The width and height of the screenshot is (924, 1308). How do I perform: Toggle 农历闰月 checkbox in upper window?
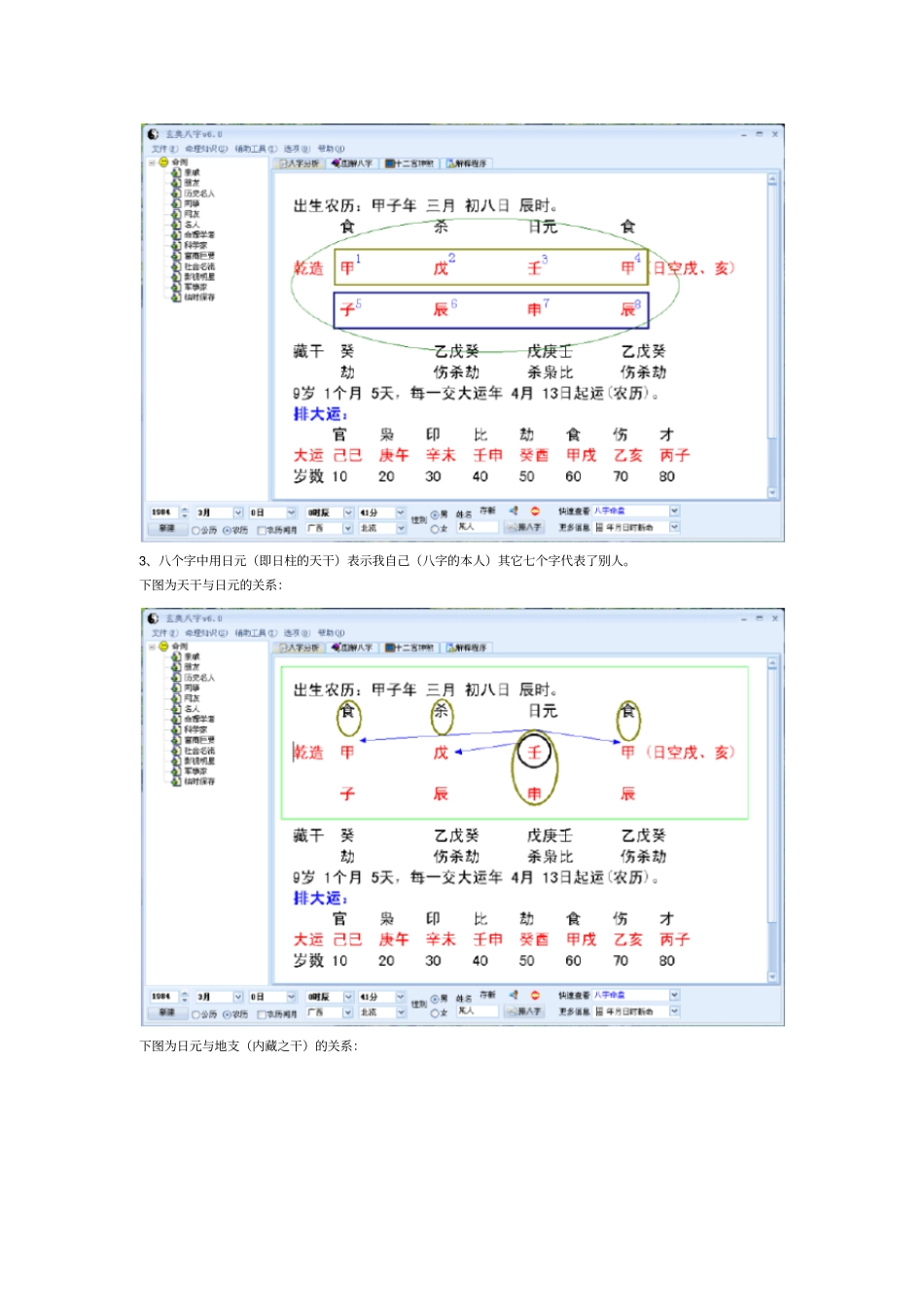pyautogui.click(x=262, y=530)
